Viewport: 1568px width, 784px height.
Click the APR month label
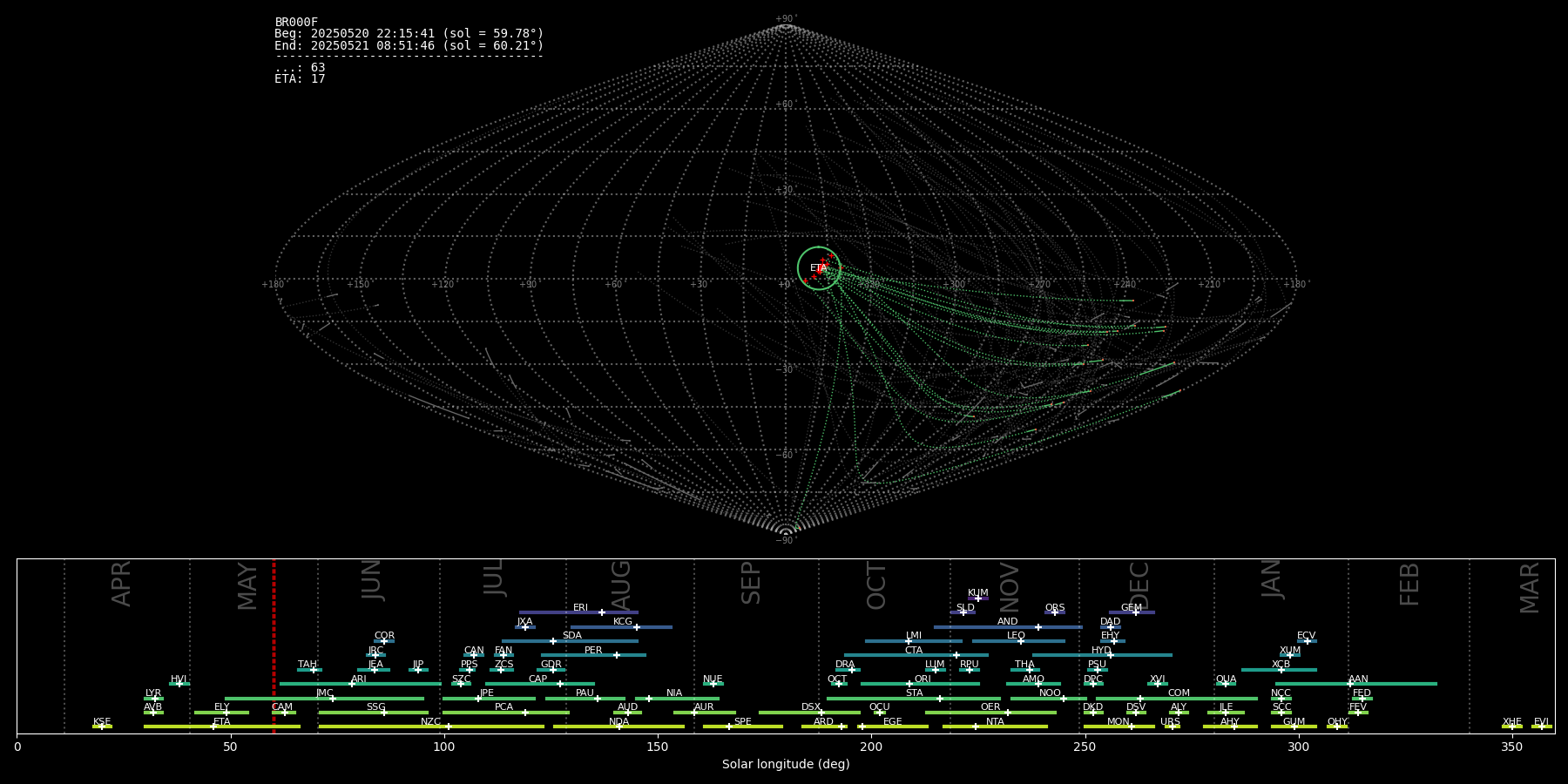[121, 584]
